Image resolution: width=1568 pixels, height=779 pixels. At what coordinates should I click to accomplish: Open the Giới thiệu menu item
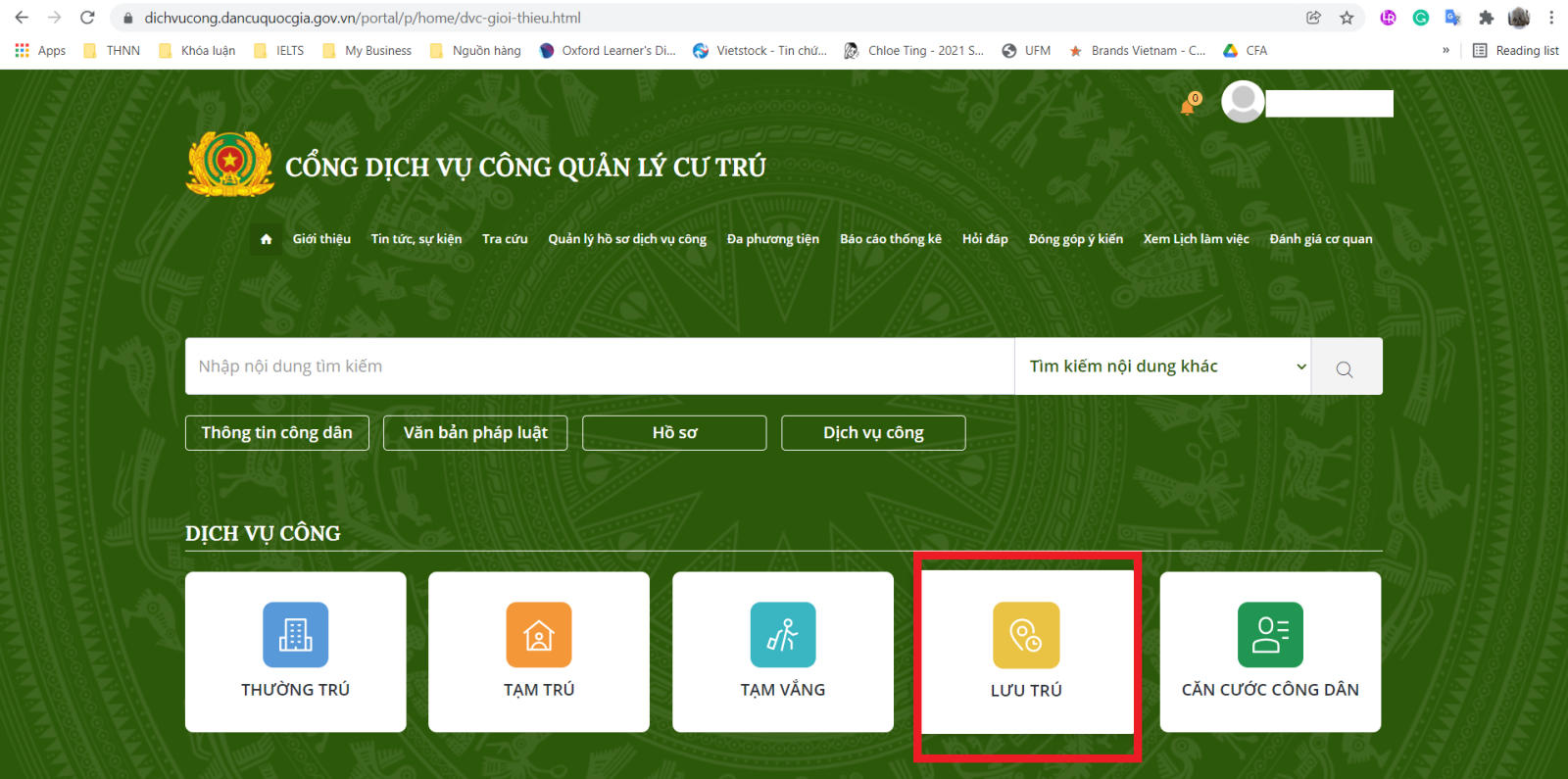[321, 239]
